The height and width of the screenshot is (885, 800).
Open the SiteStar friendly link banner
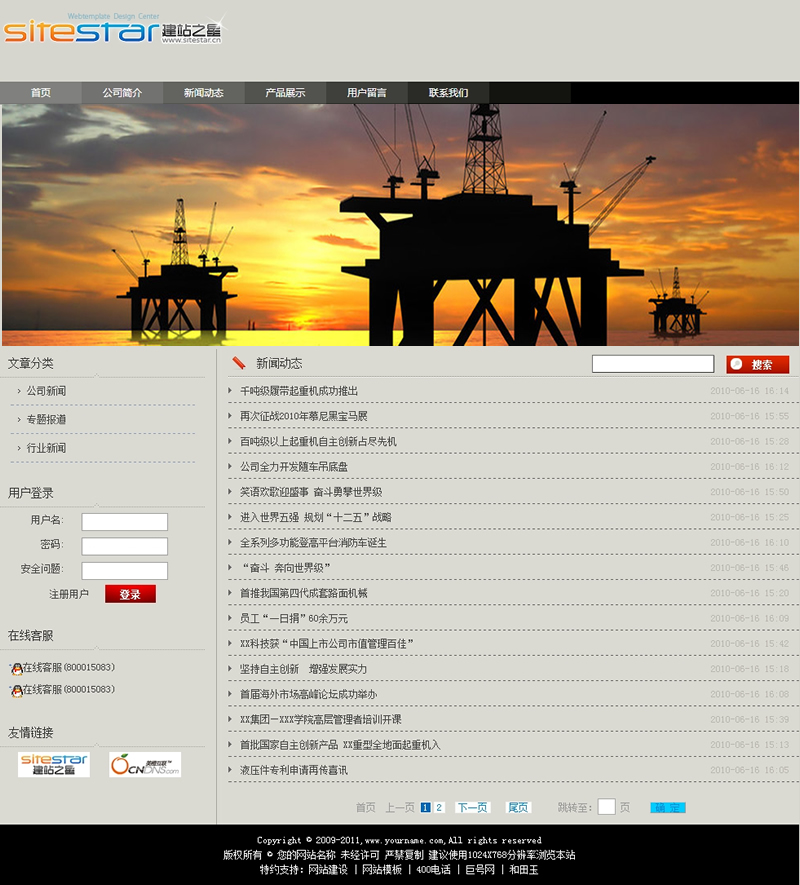54,765
